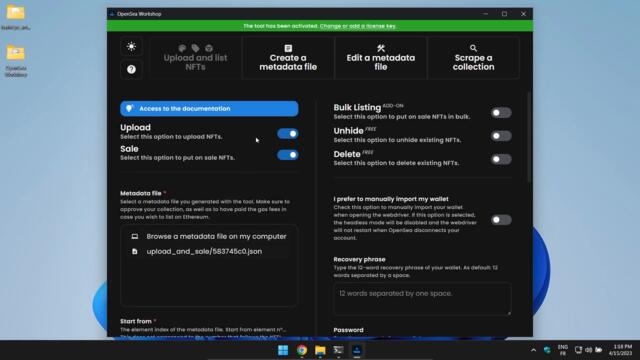
Task: Browse a metadata file on my computer
Action: click(x=209, y=236)
